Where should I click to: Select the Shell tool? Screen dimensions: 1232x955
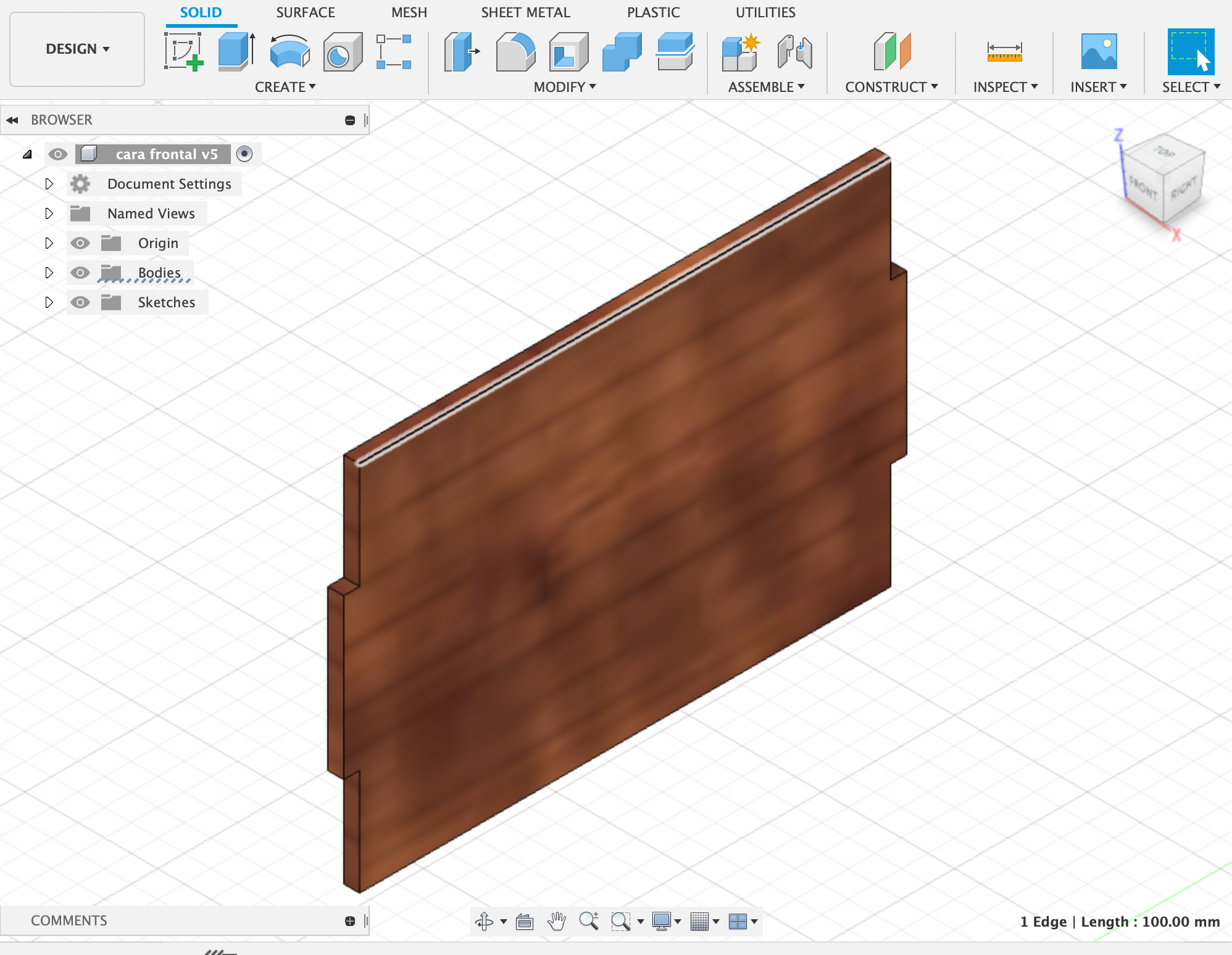point(568,52)
